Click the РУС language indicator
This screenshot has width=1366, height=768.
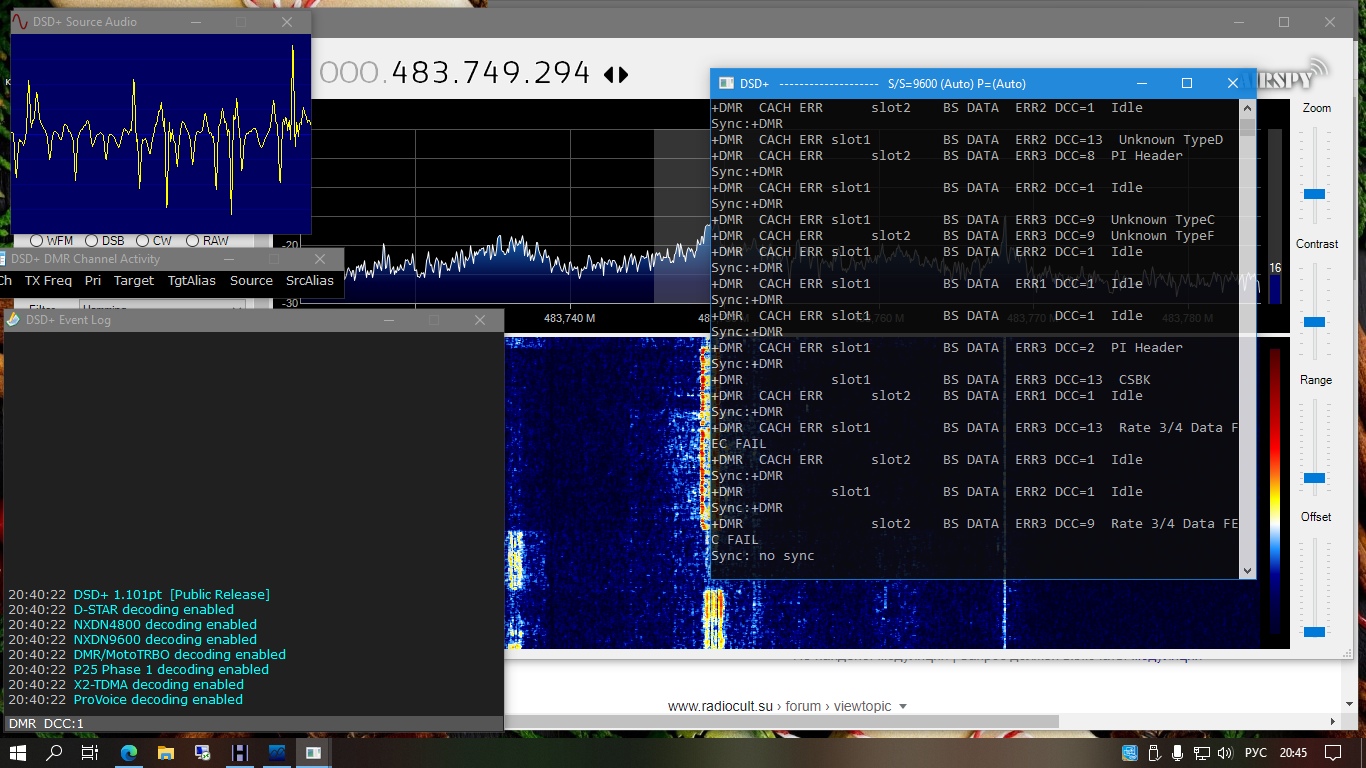coord(1254,753)
